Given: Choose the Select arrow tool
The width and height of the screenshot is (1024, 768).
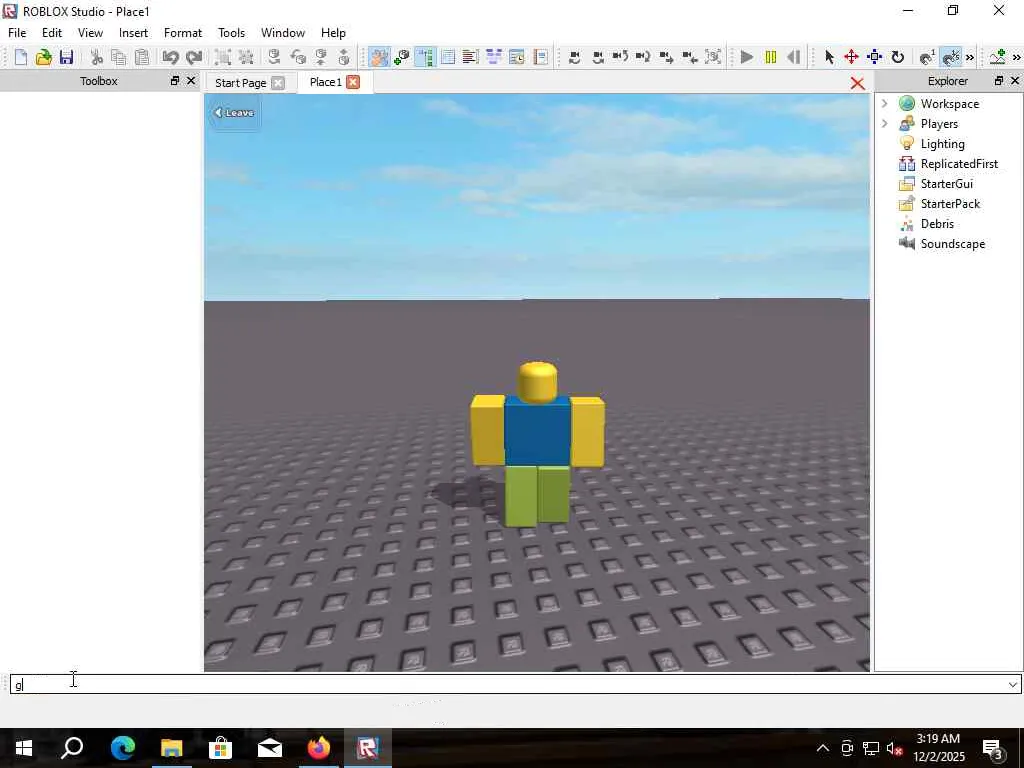Looking at the screenshot, I should point(829,57).
